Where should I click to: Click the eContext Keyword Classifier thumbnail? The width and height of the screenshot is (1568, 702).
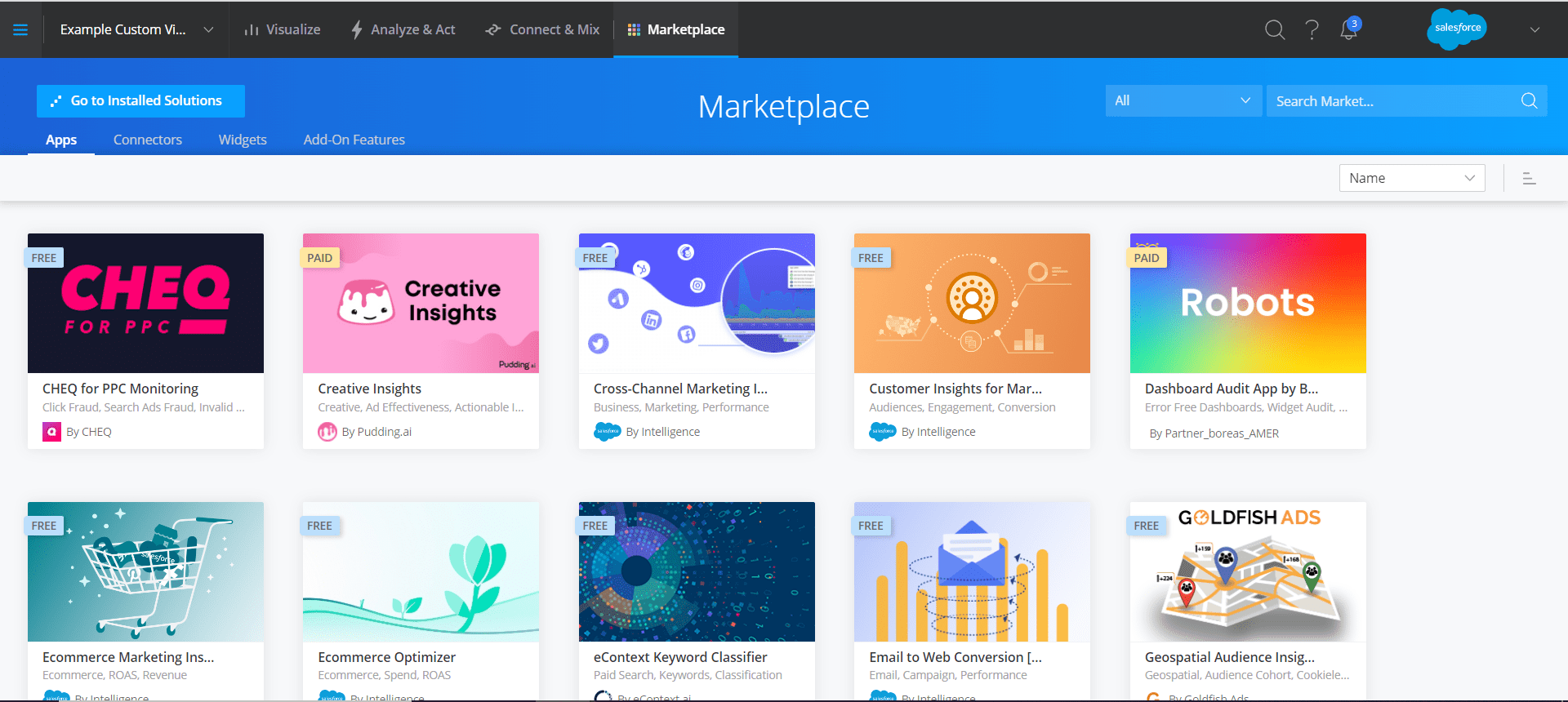697,571
